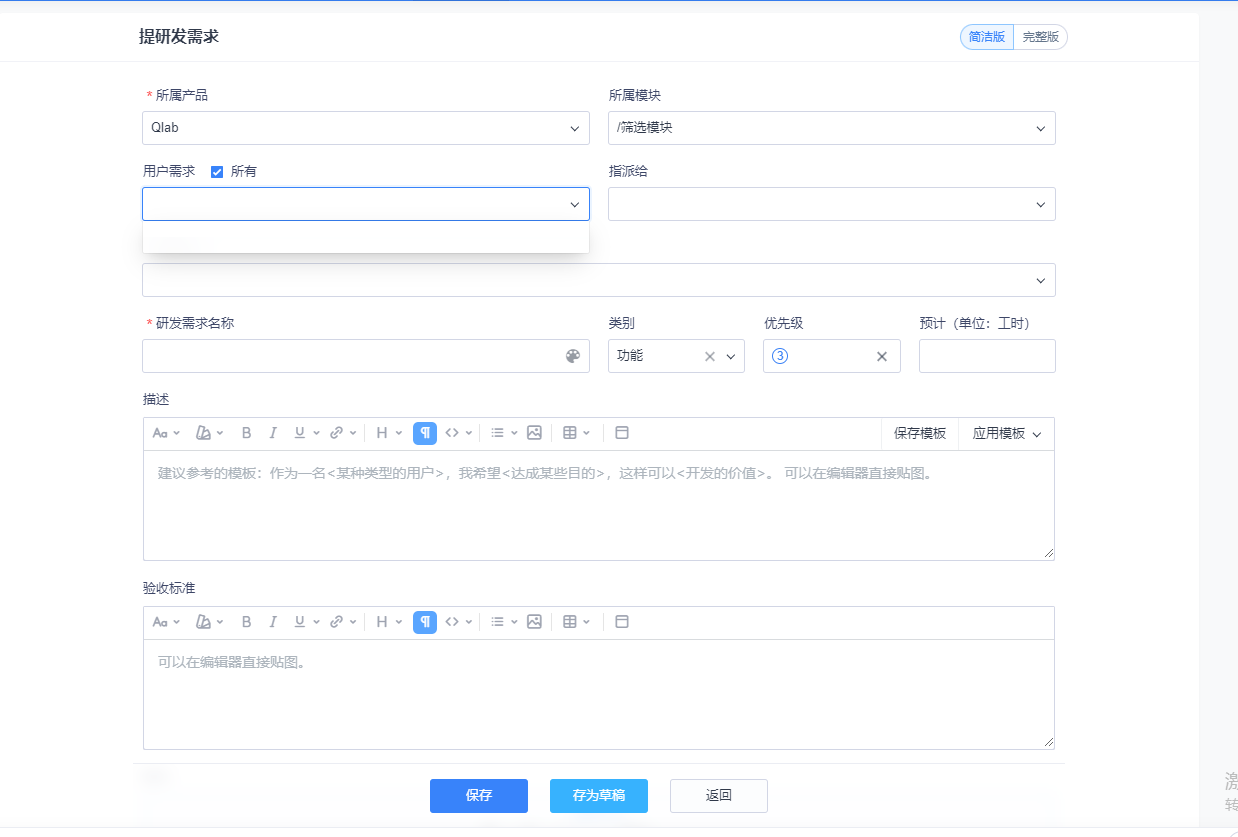This screenshot has width=1238, height=837.
Task: Click the 存为草稿 button
Action: [x=599, y=796]
